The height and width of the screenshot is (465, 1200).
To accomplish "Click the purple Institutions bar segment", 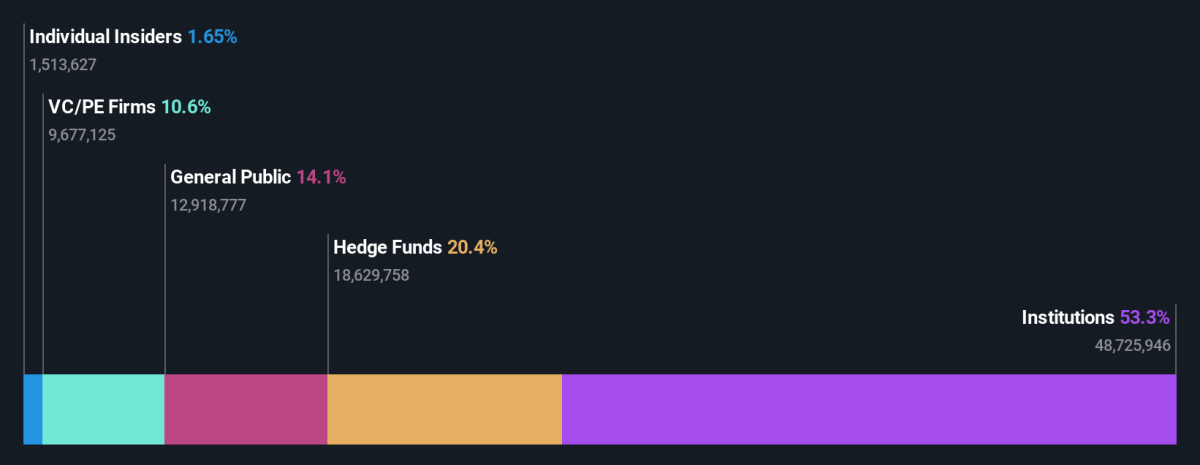I will coord(869,409).
